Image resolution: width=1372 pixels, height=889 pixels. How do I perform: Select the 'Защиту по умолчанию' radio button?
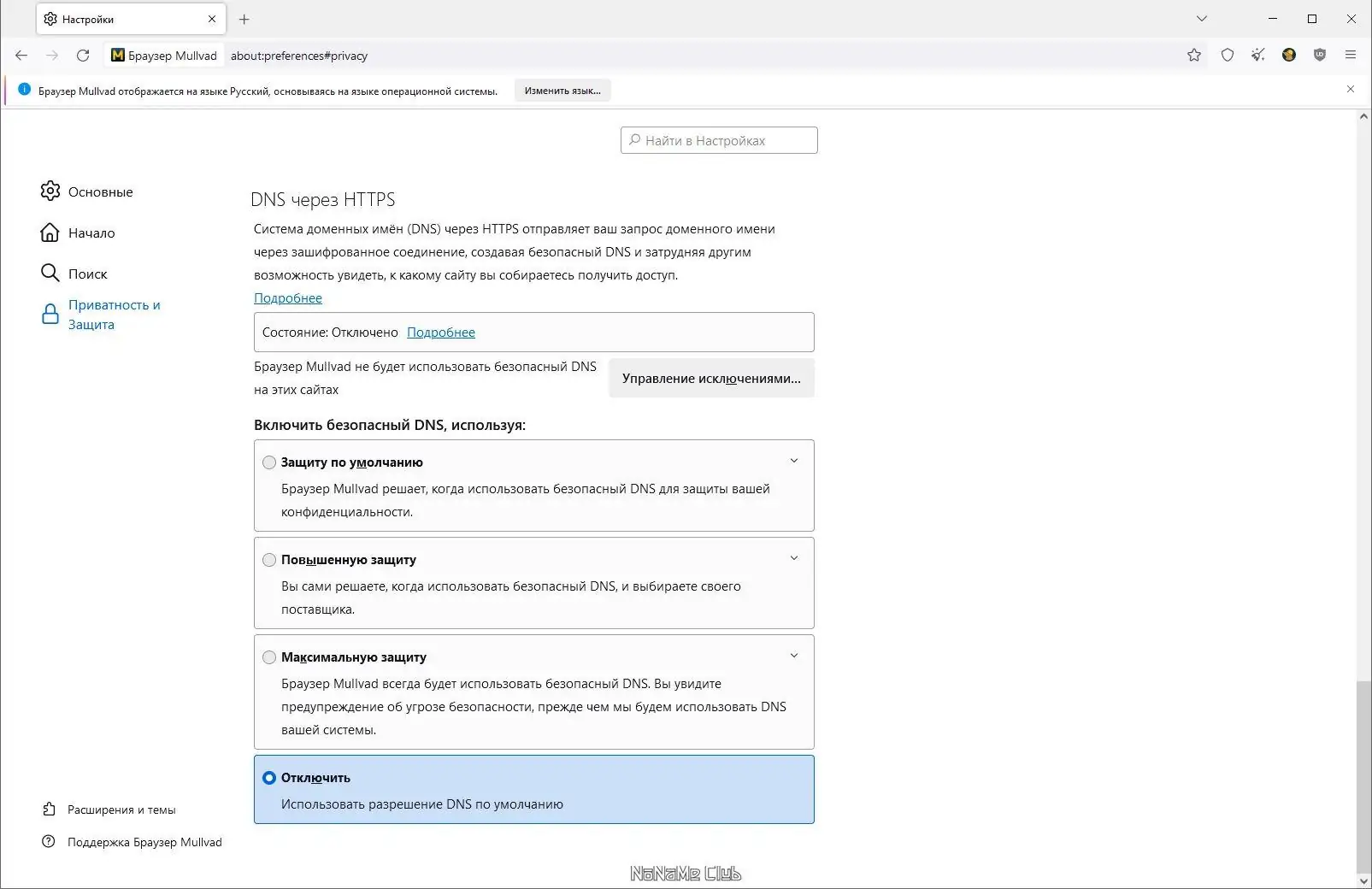[x=269, y=462]
